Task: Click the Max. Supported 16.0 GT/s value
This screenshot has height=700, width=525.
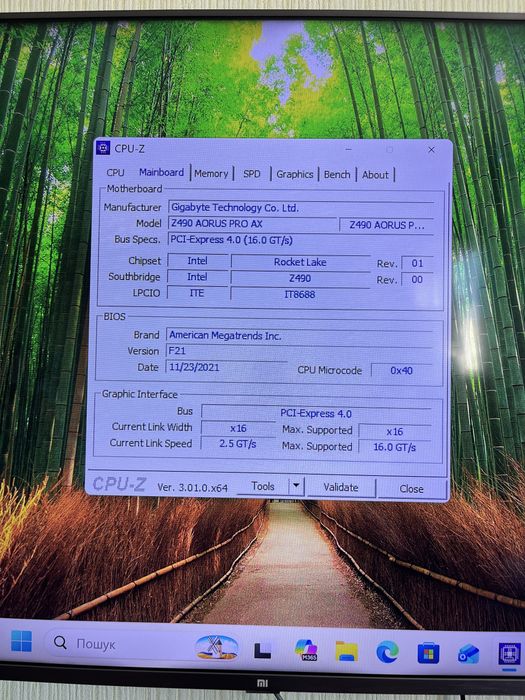Action: 395,447
